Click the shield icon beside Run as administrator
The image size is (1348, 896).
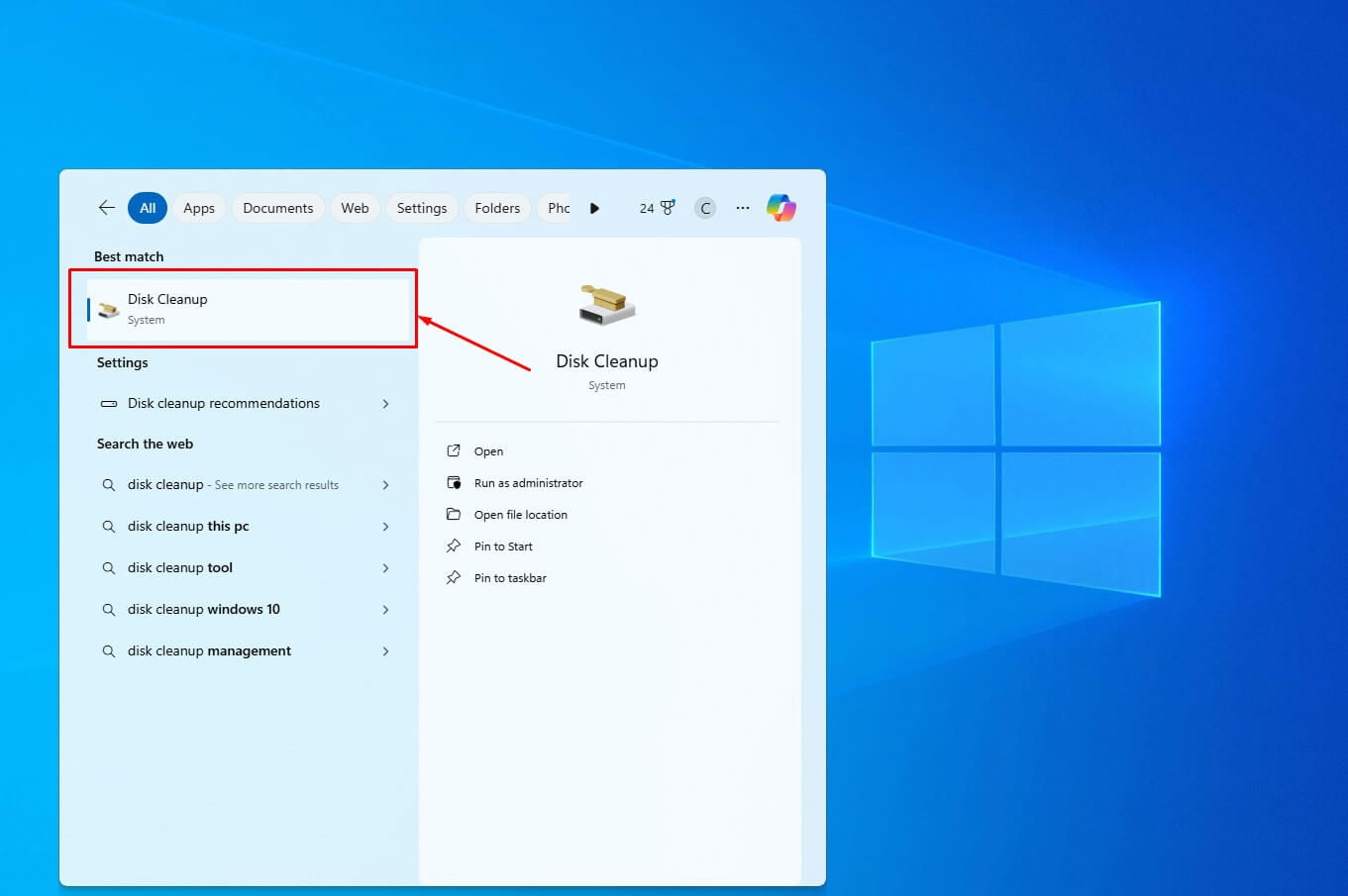(x=454, y=482)
